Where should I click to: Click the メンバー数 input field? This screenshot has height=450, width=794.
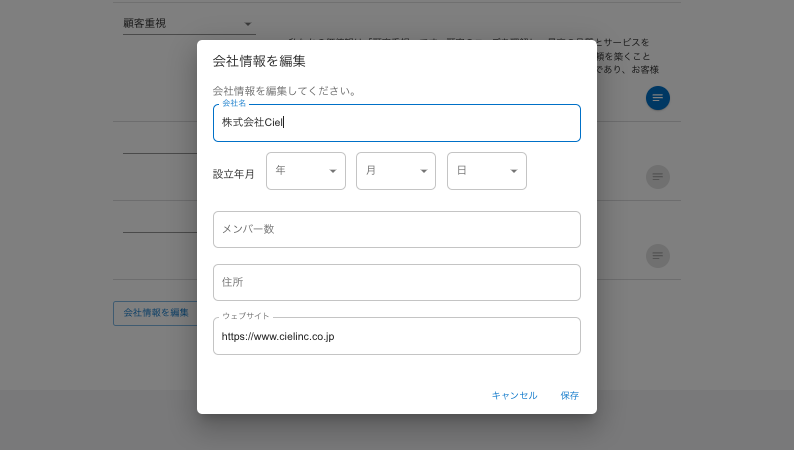(396, 230)
